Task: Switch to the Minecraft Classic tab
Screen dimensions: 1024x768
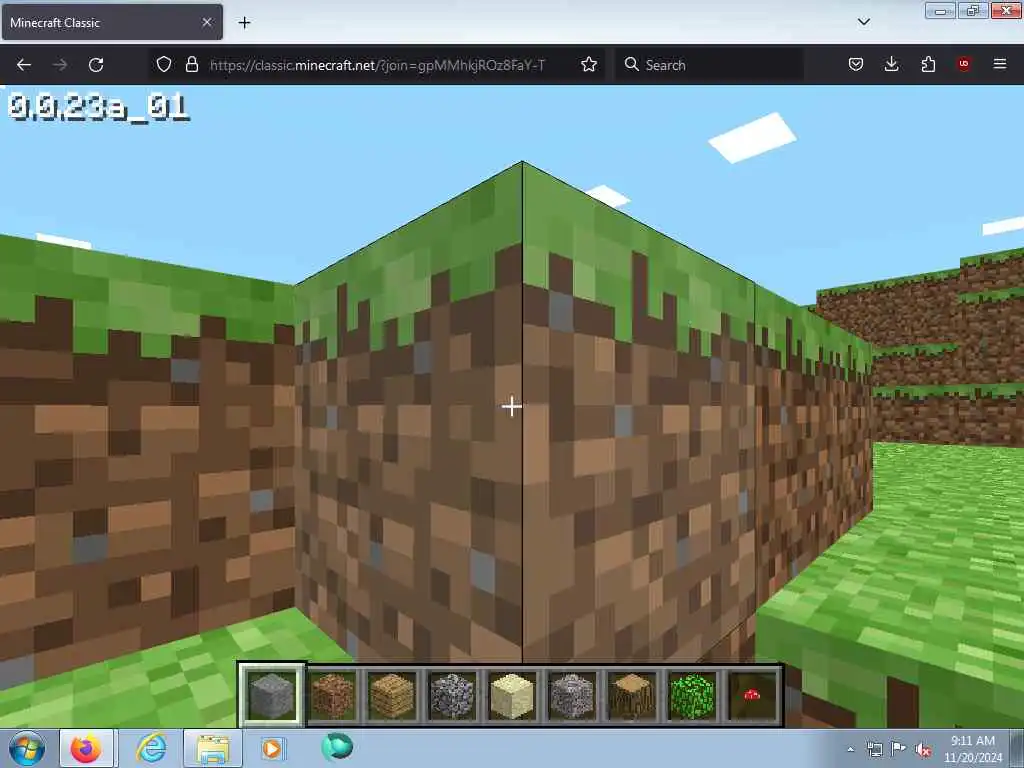Action: click(112, 22)
